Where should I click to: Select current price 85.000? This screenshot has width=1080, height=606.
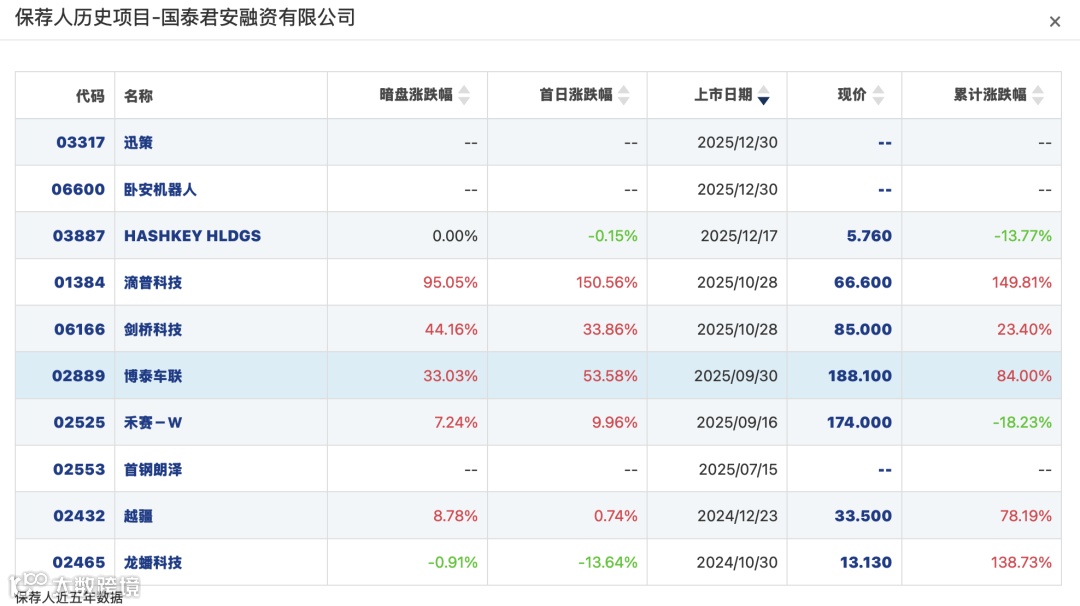pyautogui.click(x=863, y=329)
